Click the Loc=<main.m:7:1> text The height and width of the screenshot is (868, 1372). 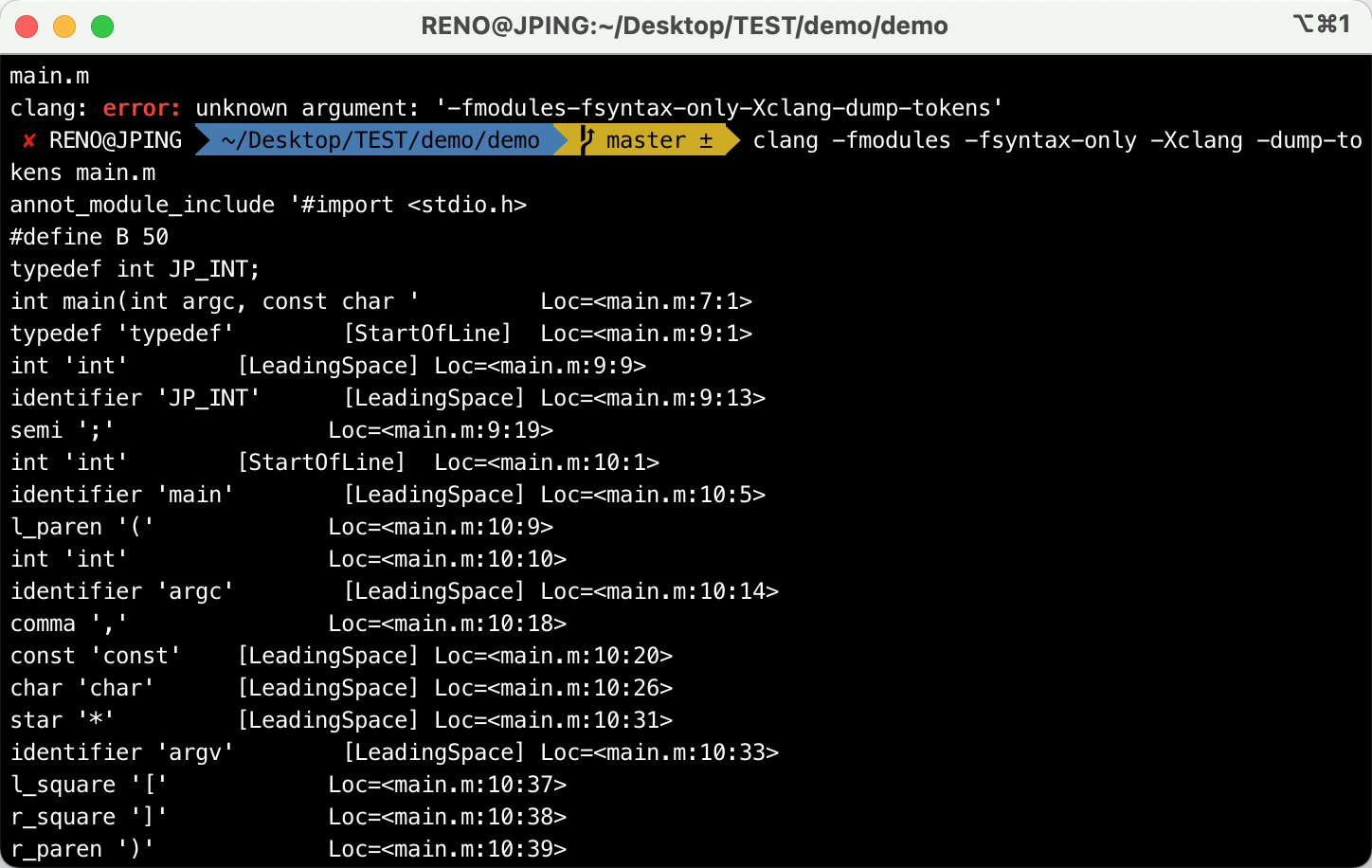click(x=646, y=301)
